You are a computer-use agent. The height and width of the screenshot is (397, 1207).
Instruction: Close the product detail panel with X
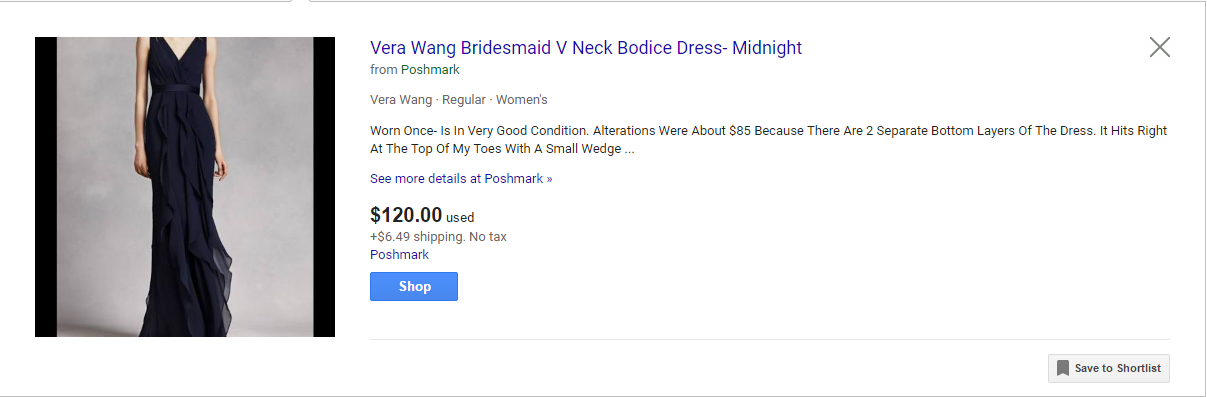coord(1159,47)
